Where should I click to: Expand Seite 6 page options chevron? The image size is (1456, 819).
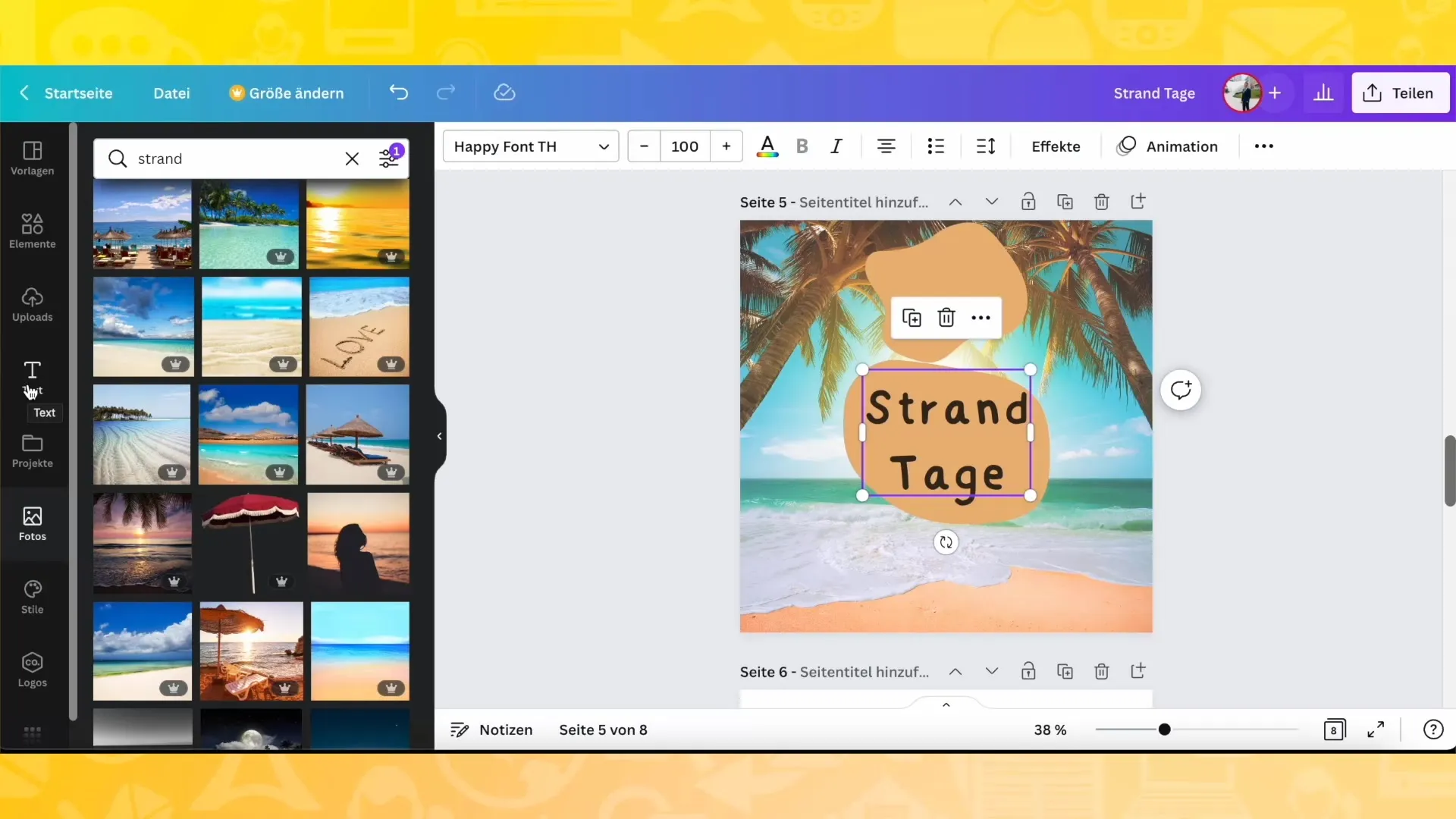click(990, 670)
